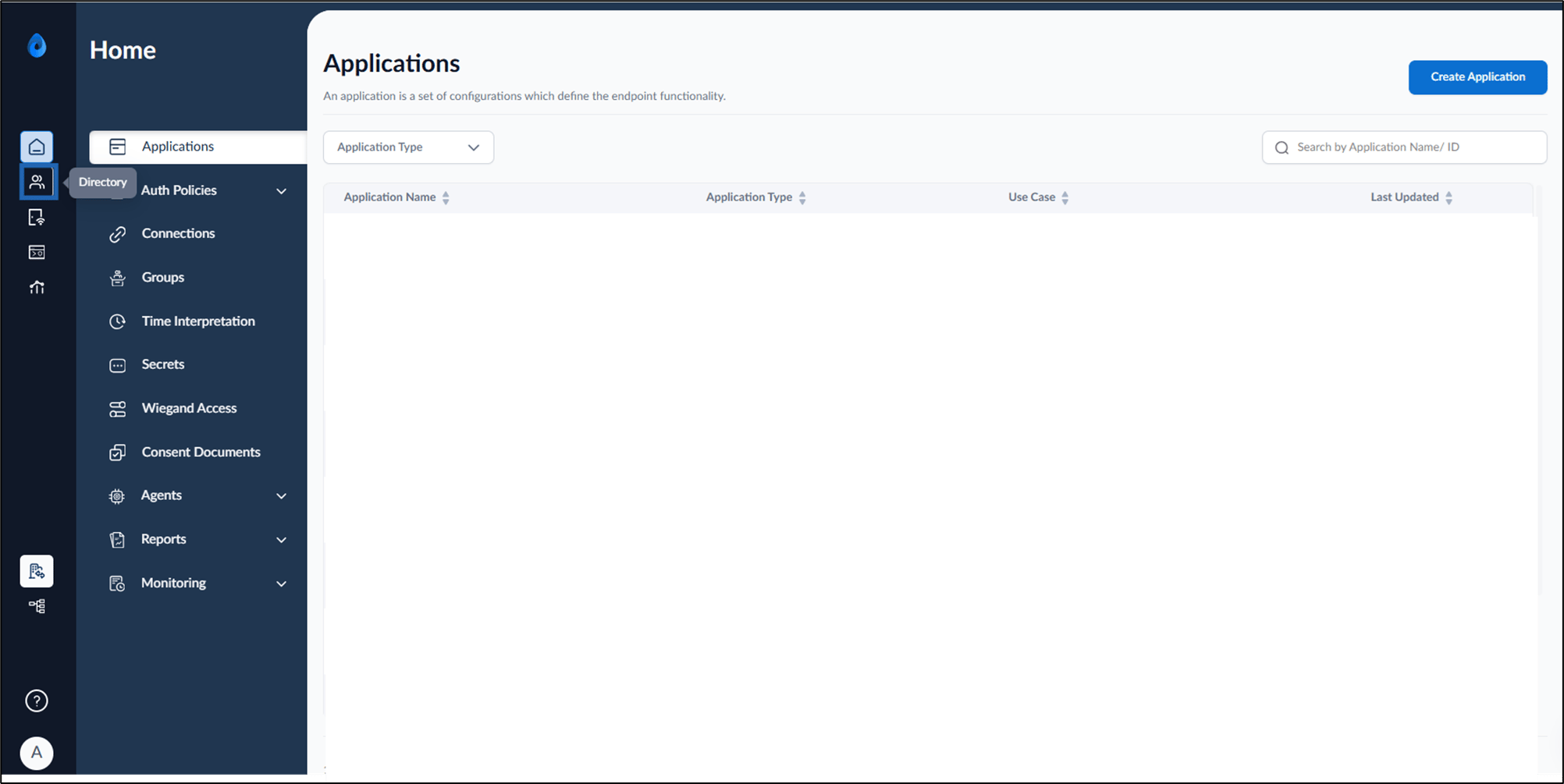This screenshot has height=784, width=1564.
Task: Open the analytics chart icon in rail
Action: (37, 287)
